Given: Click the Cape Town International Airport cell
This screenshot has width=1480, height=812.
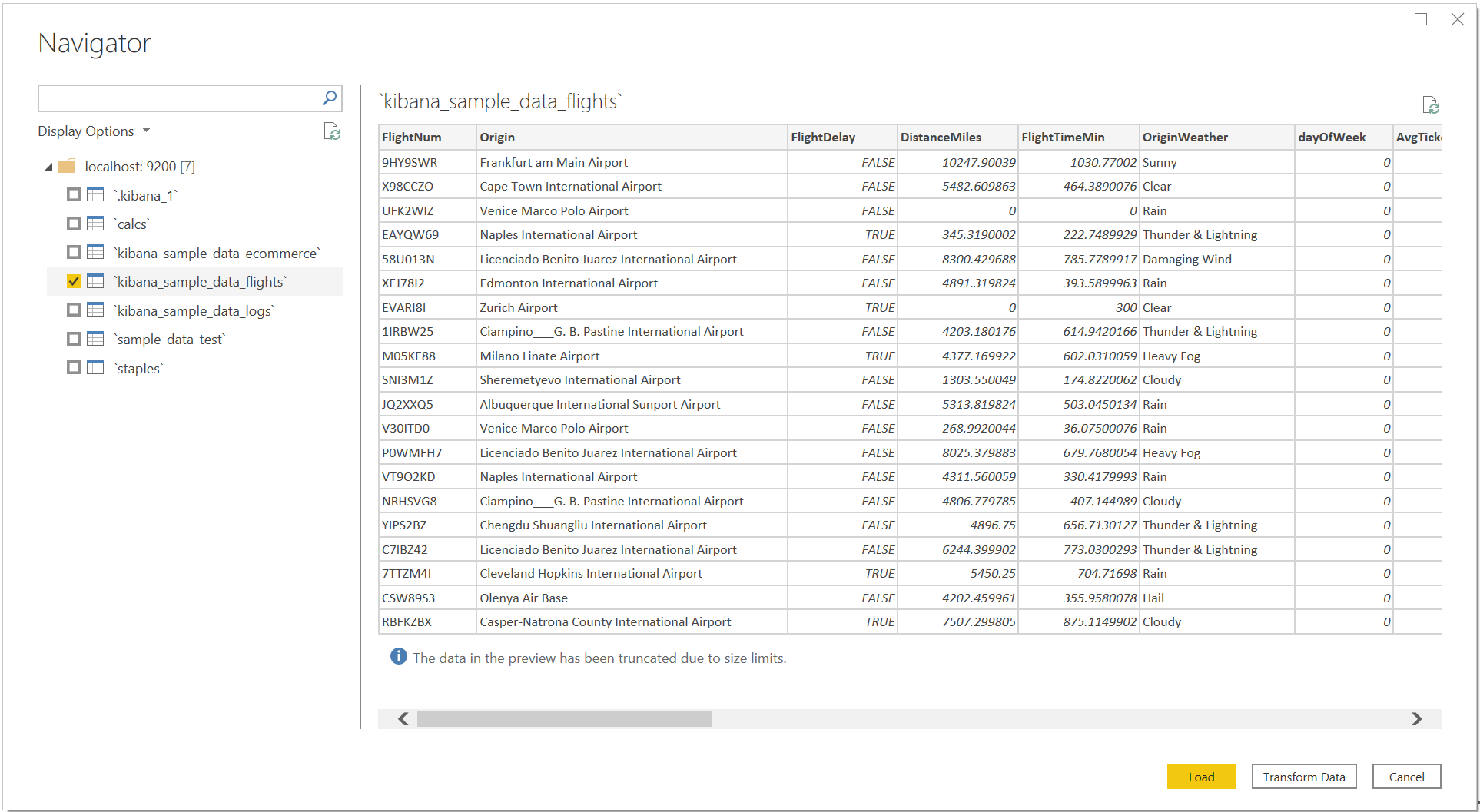Looking at the screenshot, I should 632,186.
